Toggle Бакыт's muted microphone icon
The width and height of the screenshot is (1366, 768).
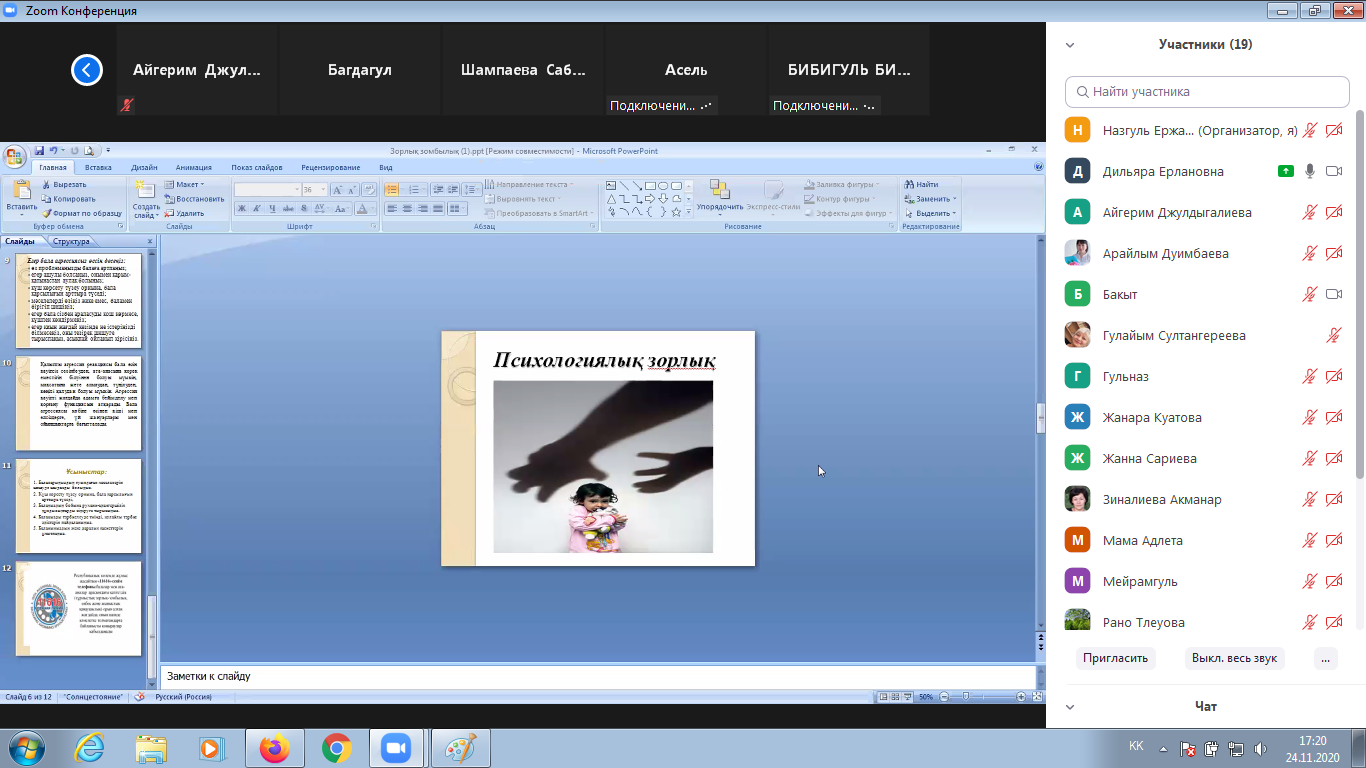[1309, 295]
